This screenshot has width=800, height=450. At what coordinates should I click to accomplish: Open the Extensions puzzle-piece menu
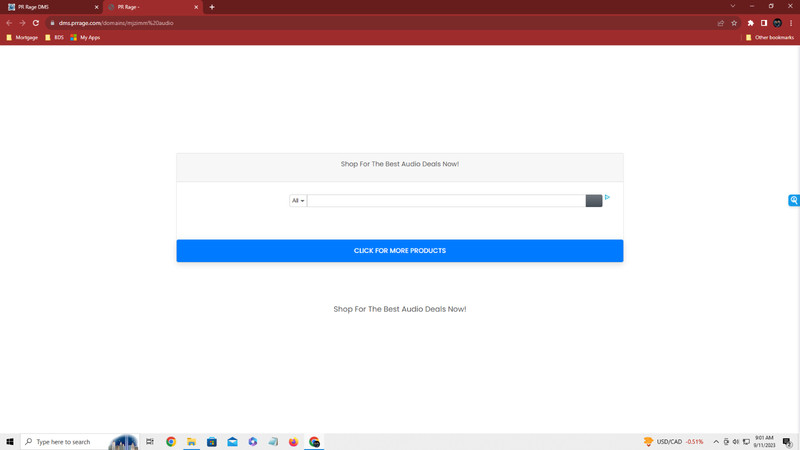751,23
